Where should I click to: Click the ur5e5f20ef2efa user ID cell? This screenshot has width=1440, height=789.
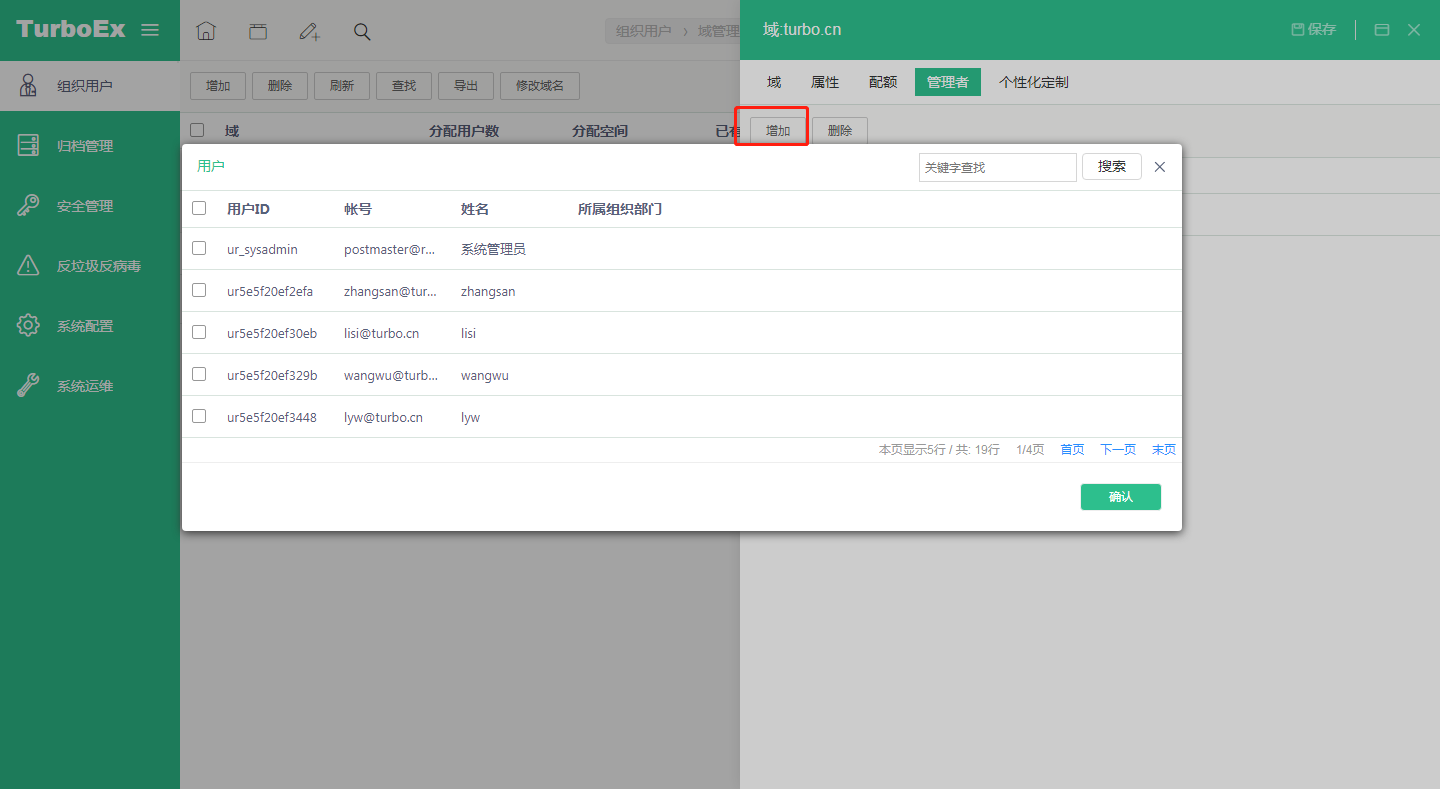tap(270, 291)
